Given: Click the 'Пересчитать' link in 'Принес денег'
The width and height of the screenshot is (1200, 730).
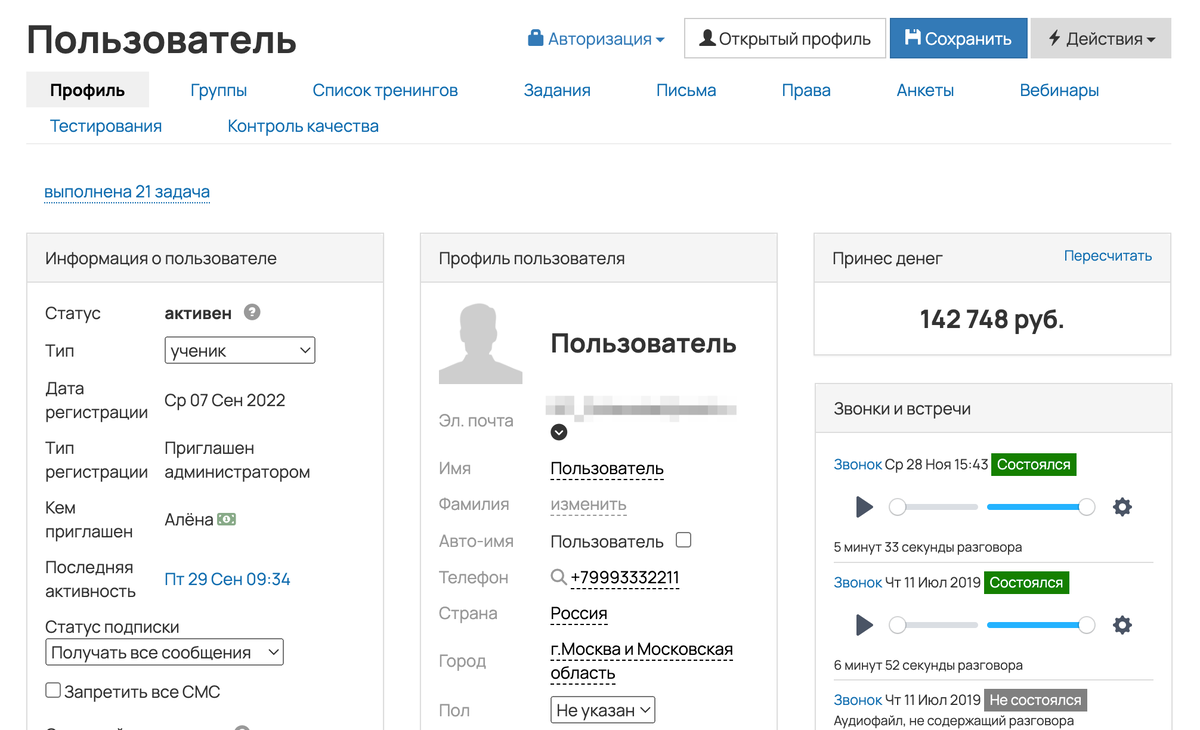Looking at the screenshot, I should 1109,256.
